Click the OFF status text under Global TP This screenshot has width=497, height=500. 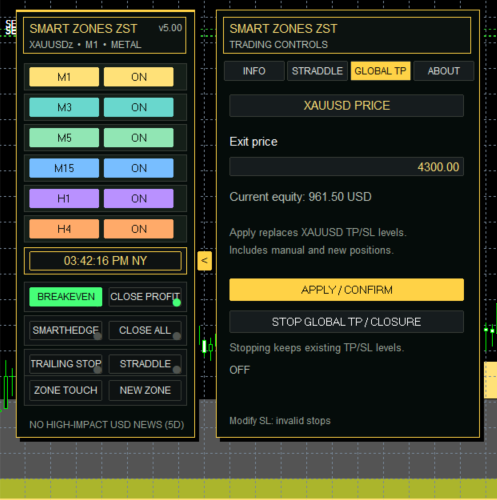[x=240, y=370]
